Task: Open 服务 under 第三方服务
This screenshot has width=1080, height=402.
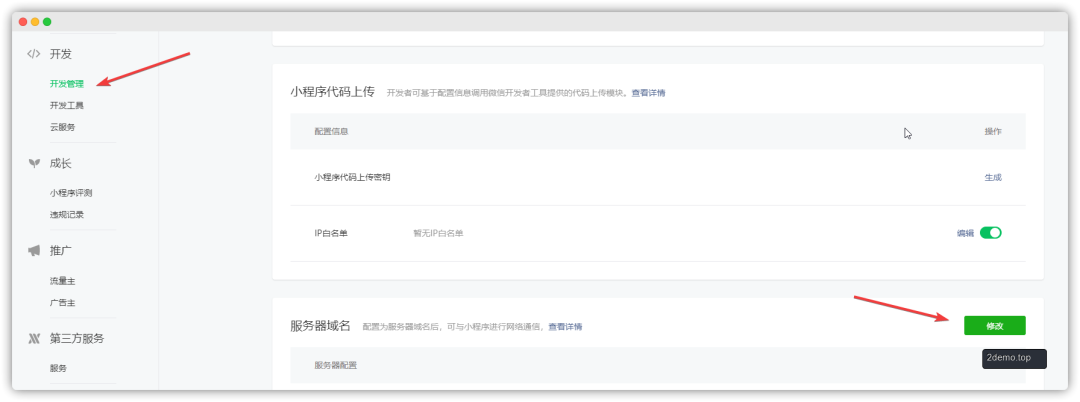Action: [x=58, y=368]
